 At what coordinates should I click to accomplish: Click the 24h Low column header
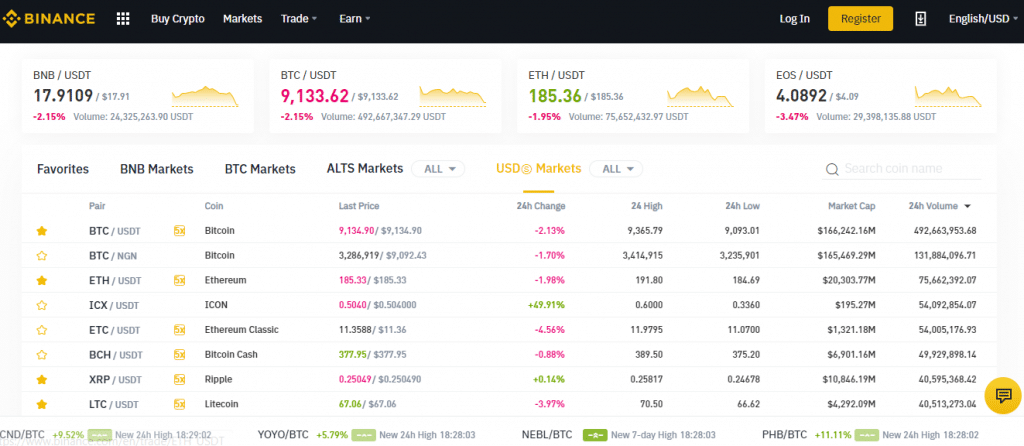tap(743, 206)
